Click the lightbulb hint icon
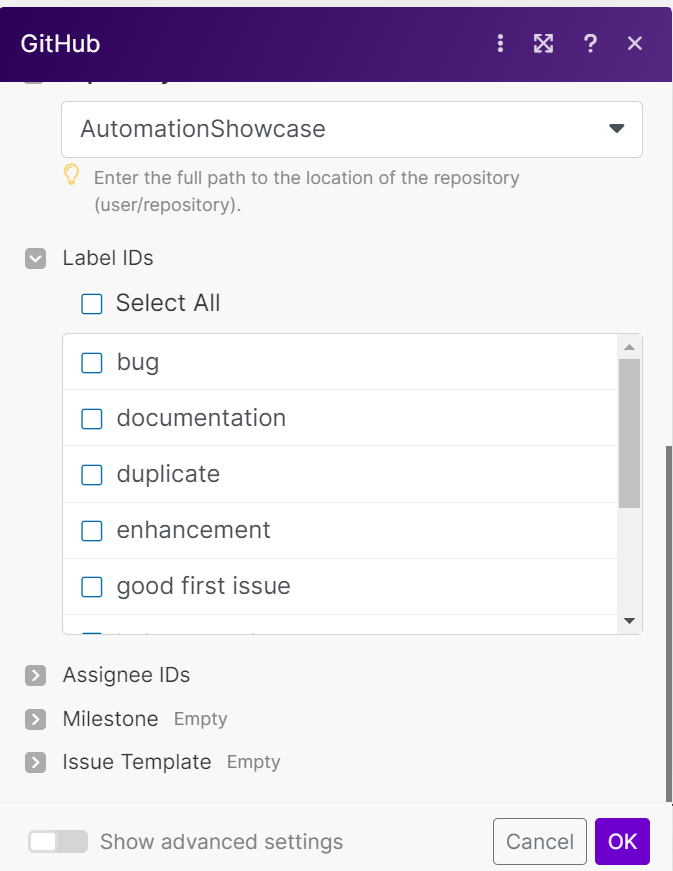 pos(71,175)
